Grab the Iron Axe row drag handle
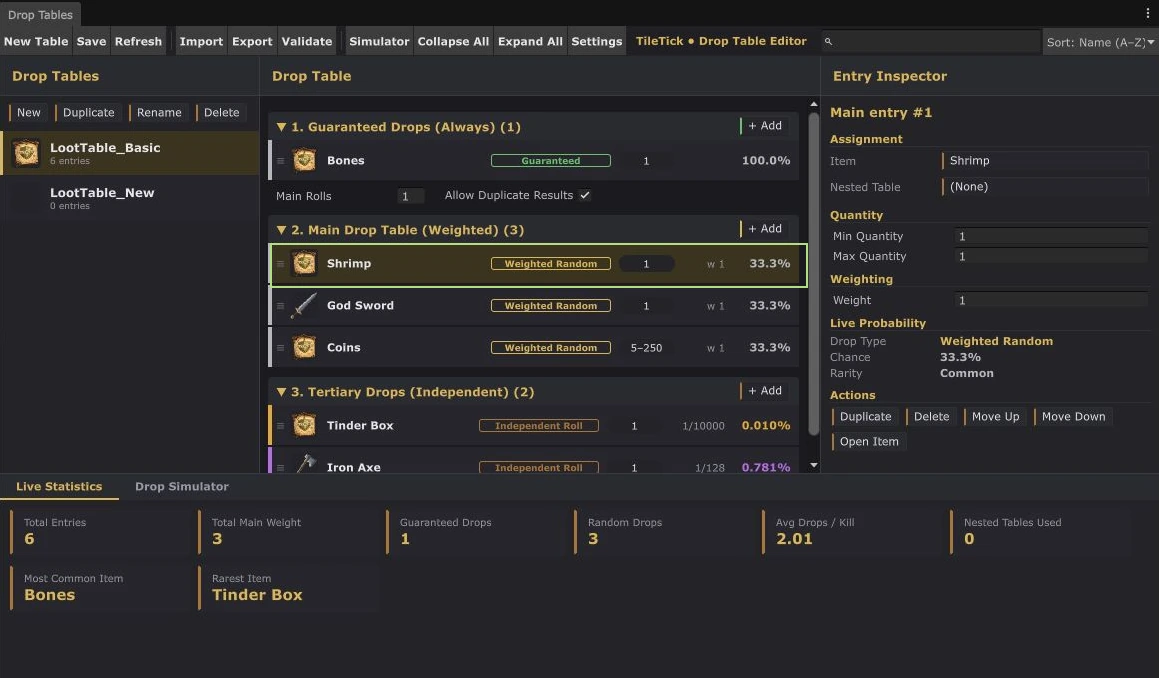 tap(280, 467)
